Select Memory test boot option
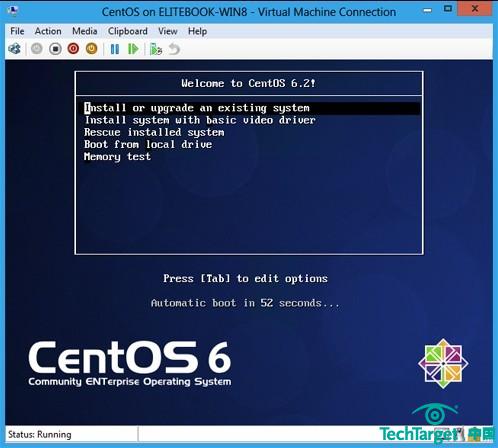Screen dimensions: 498x448 [117, 157]
